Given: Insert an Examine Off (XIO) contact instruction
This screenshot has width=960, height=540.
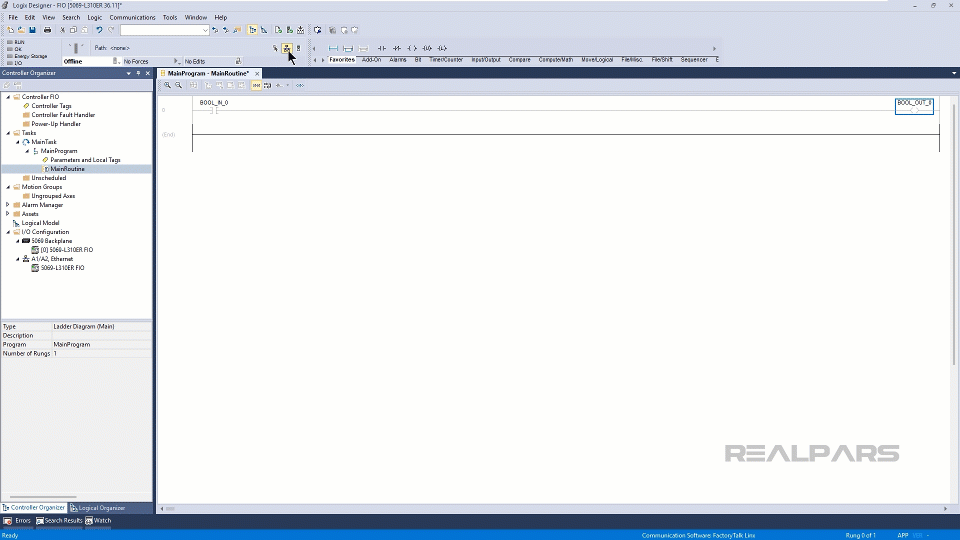Looking at the screenshot, I should [x=397, y=48].
